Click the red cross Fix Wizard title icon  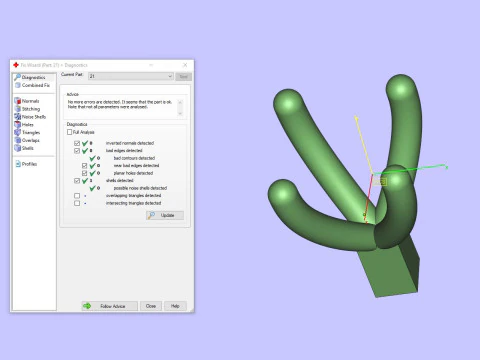(x=16, y=65)
